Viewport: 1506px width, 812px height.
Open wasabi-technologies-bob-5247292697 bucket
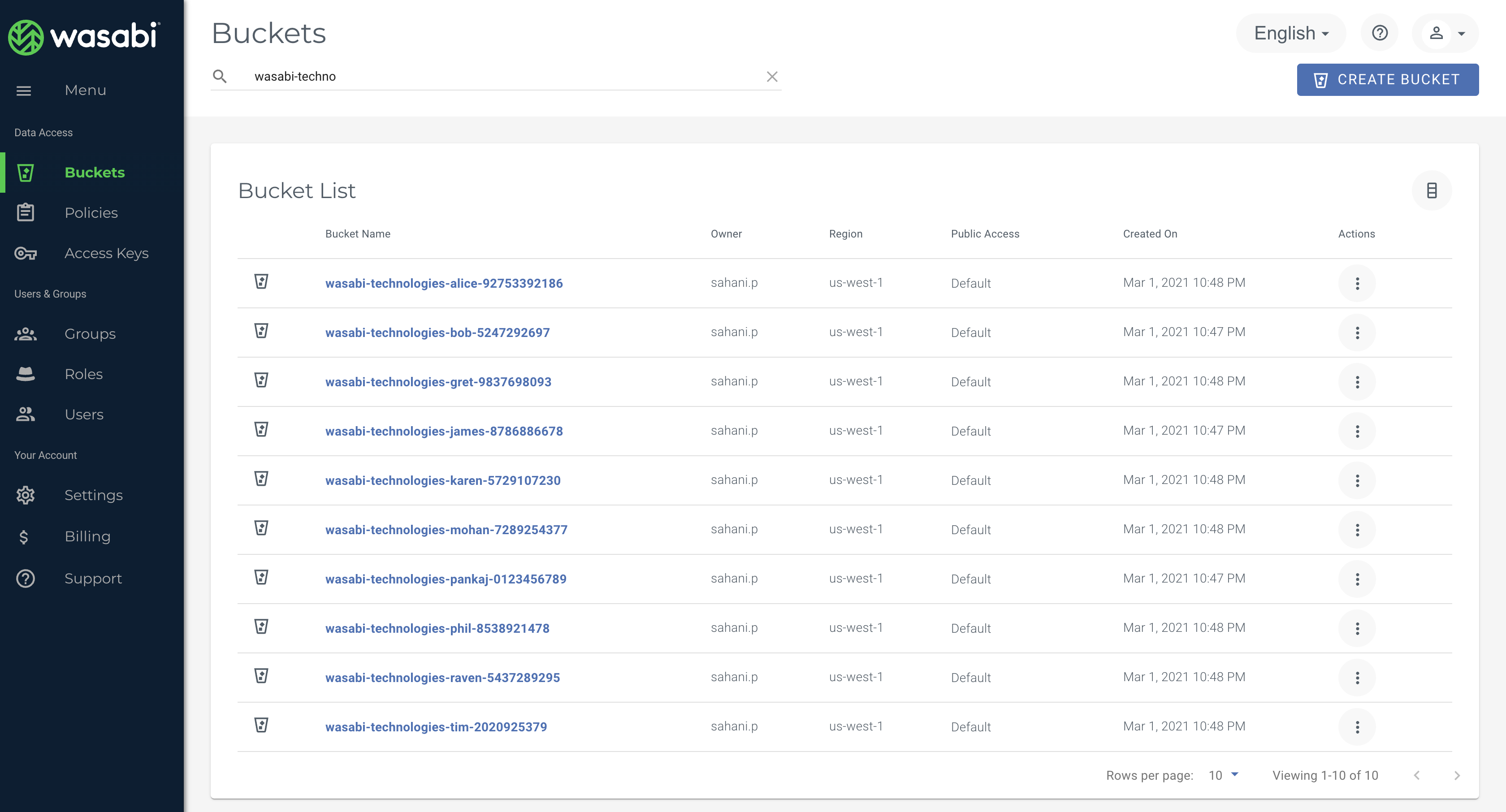coord(437,333)
